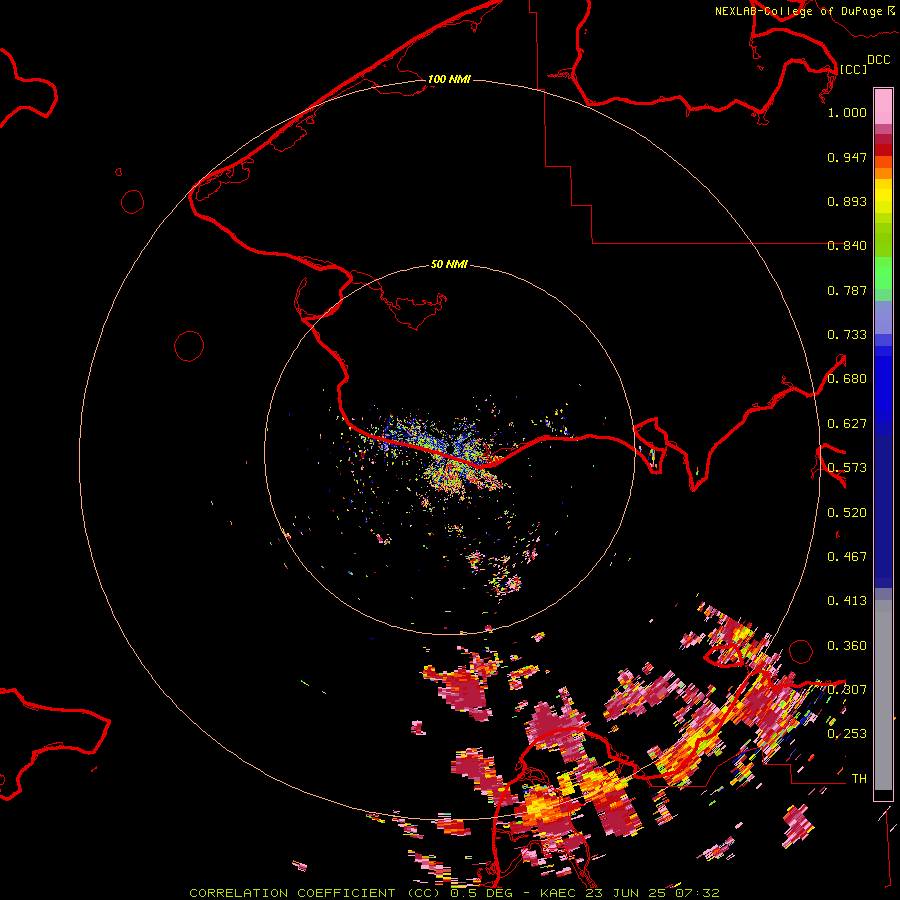Click the 0.733 scale value
The image size is (900, 900).
[x=847, y=335]
